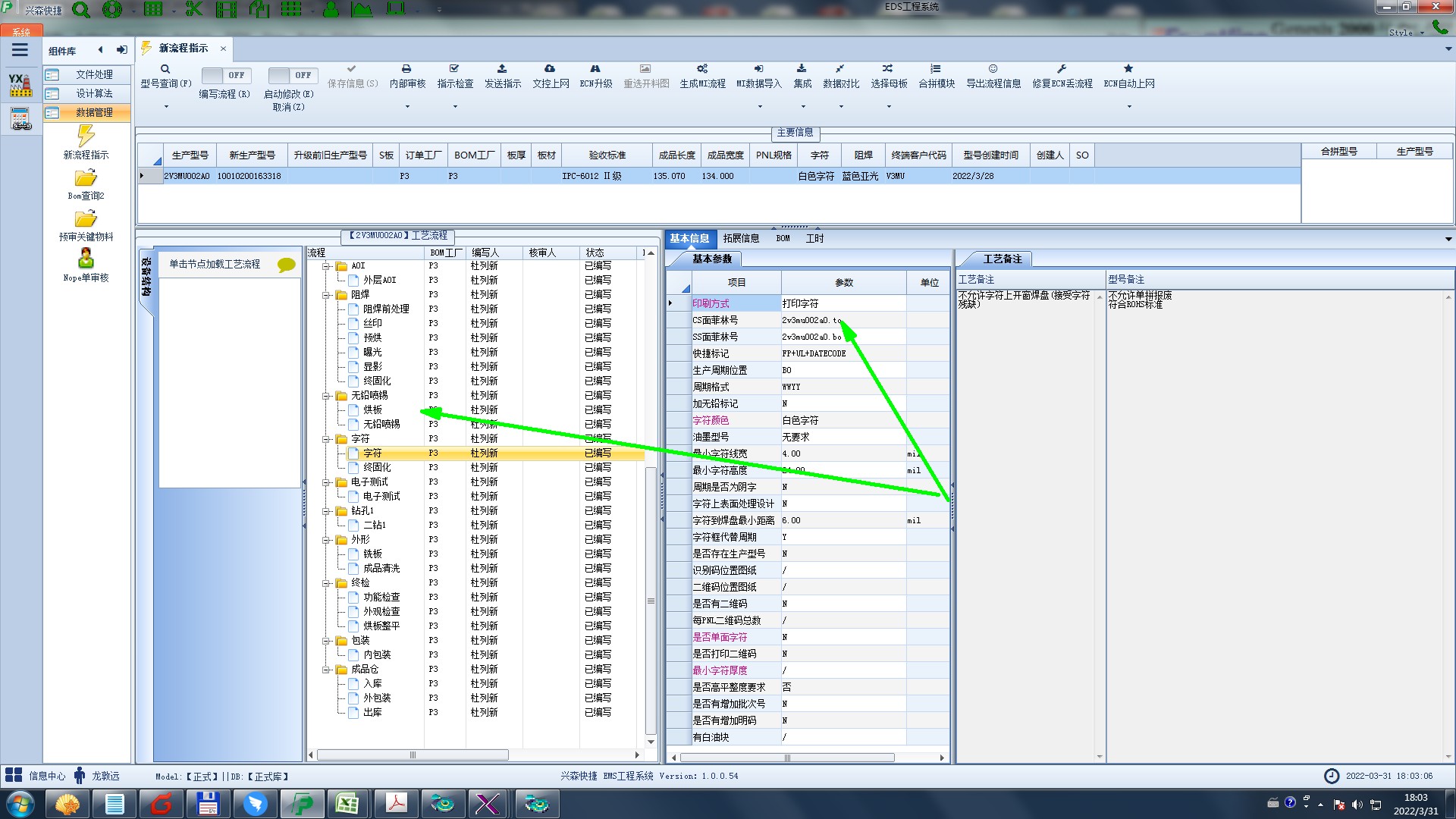Toggle the 编写流程 OFF switch
Viewport: 1456px width, 819px height.
point(224,75)
